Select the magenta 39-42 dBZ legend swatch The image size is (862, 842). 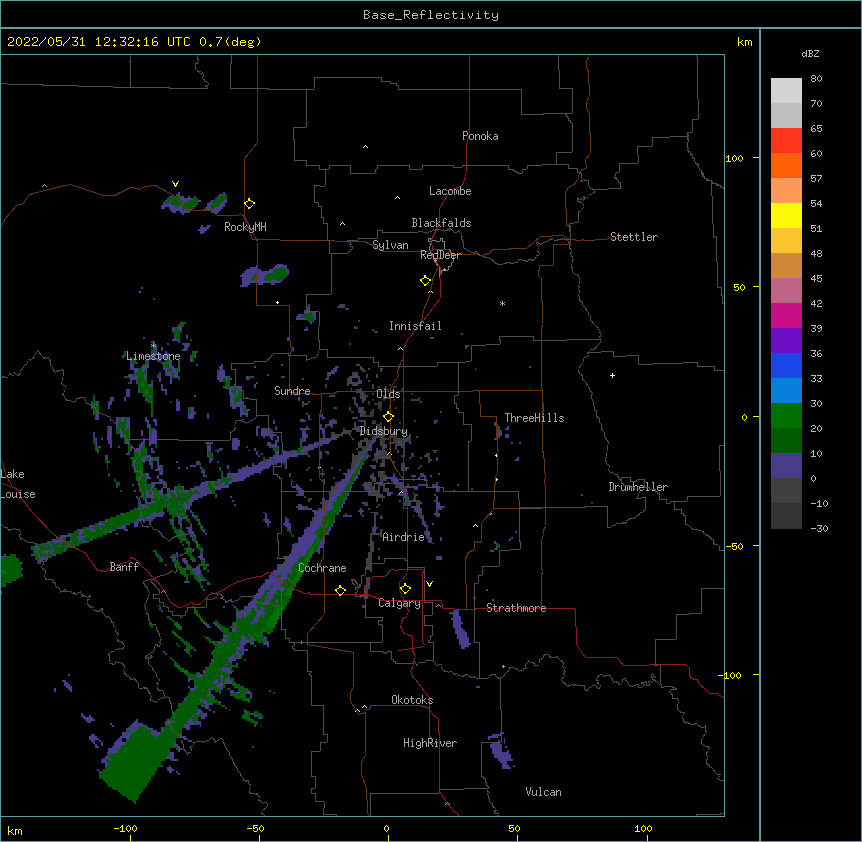786,315
